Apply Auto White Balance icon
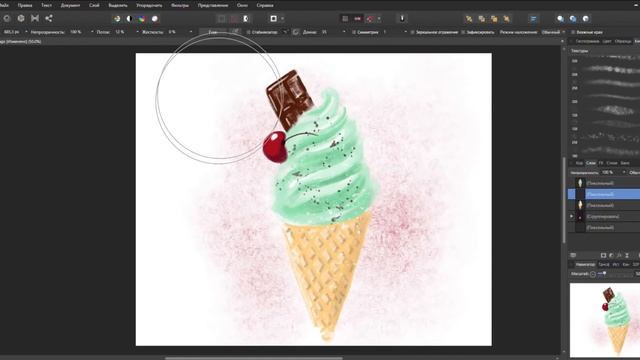Image resolution: width=640 pixels, height=360 pixels. (x=155, y=19)
